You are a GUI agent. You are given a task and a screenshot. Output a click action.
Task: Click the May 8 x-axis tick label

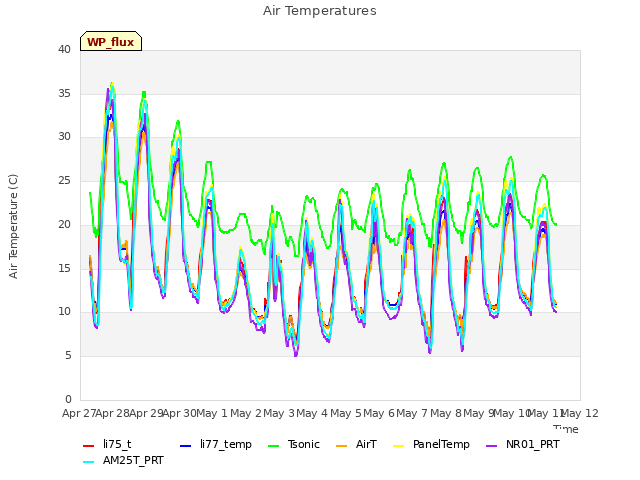446,413
